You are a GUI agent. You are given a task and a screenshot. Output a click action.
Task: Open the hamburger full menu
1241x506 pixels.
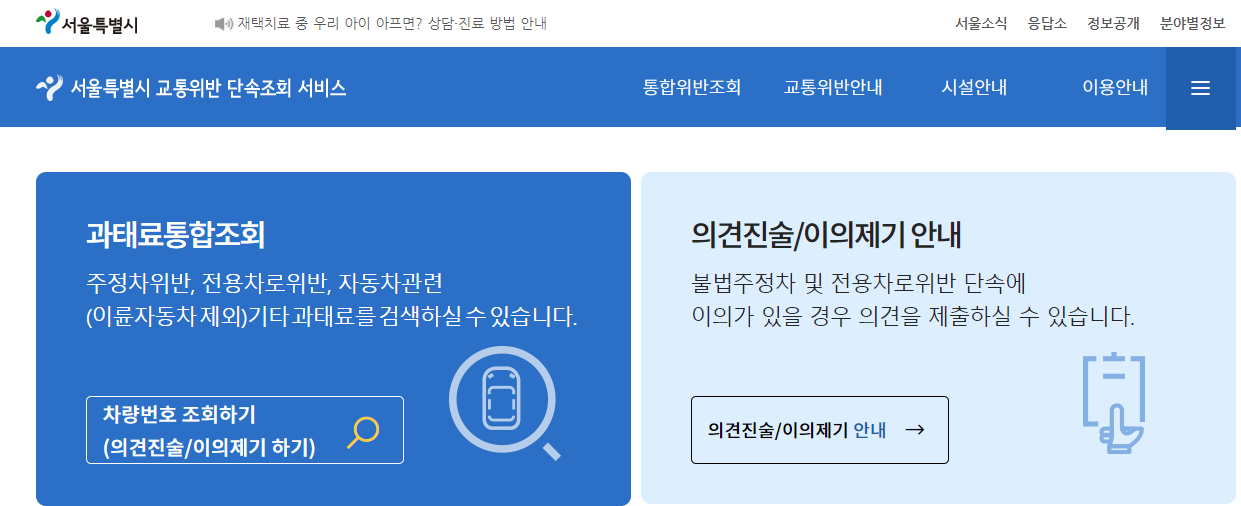coord(1201,88)
